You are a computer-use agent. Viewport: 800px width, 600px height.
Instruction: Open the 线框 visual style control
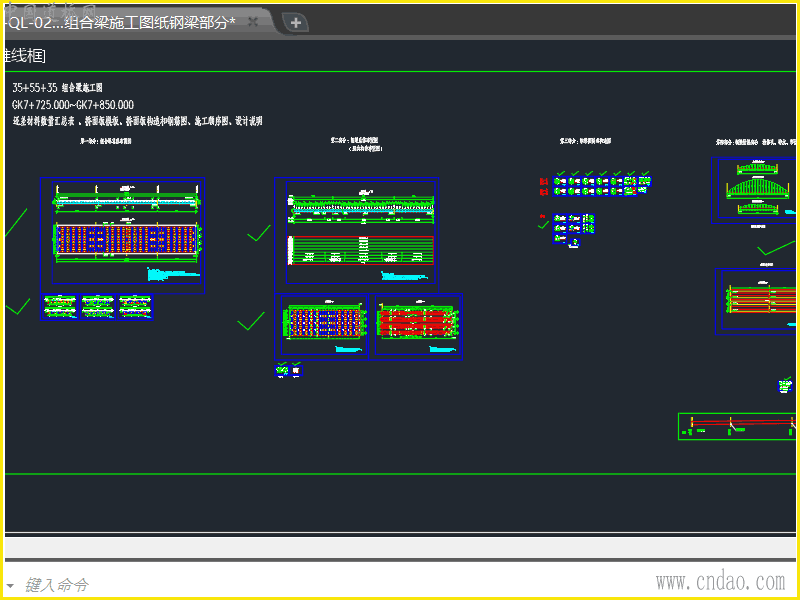(x=24, y=55)
